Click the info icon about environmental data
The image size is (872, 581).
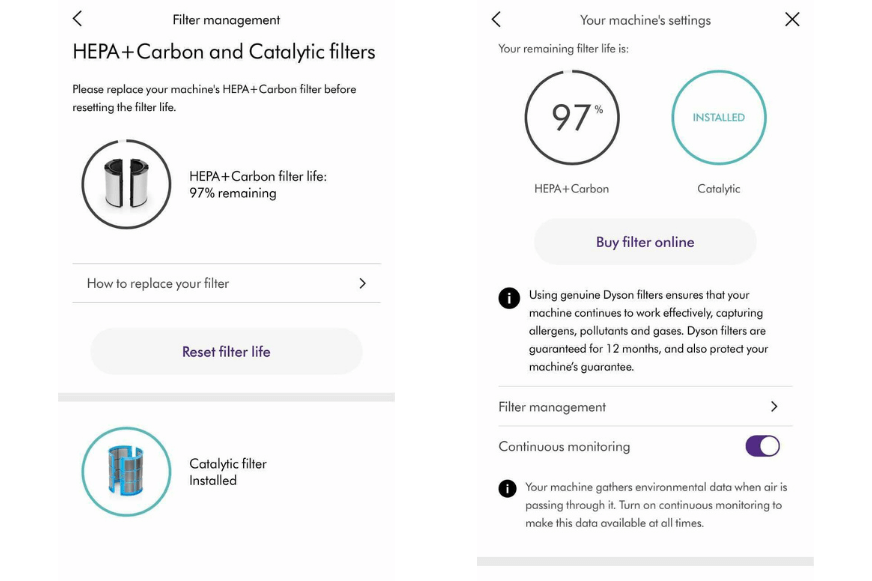pos(509,487)
